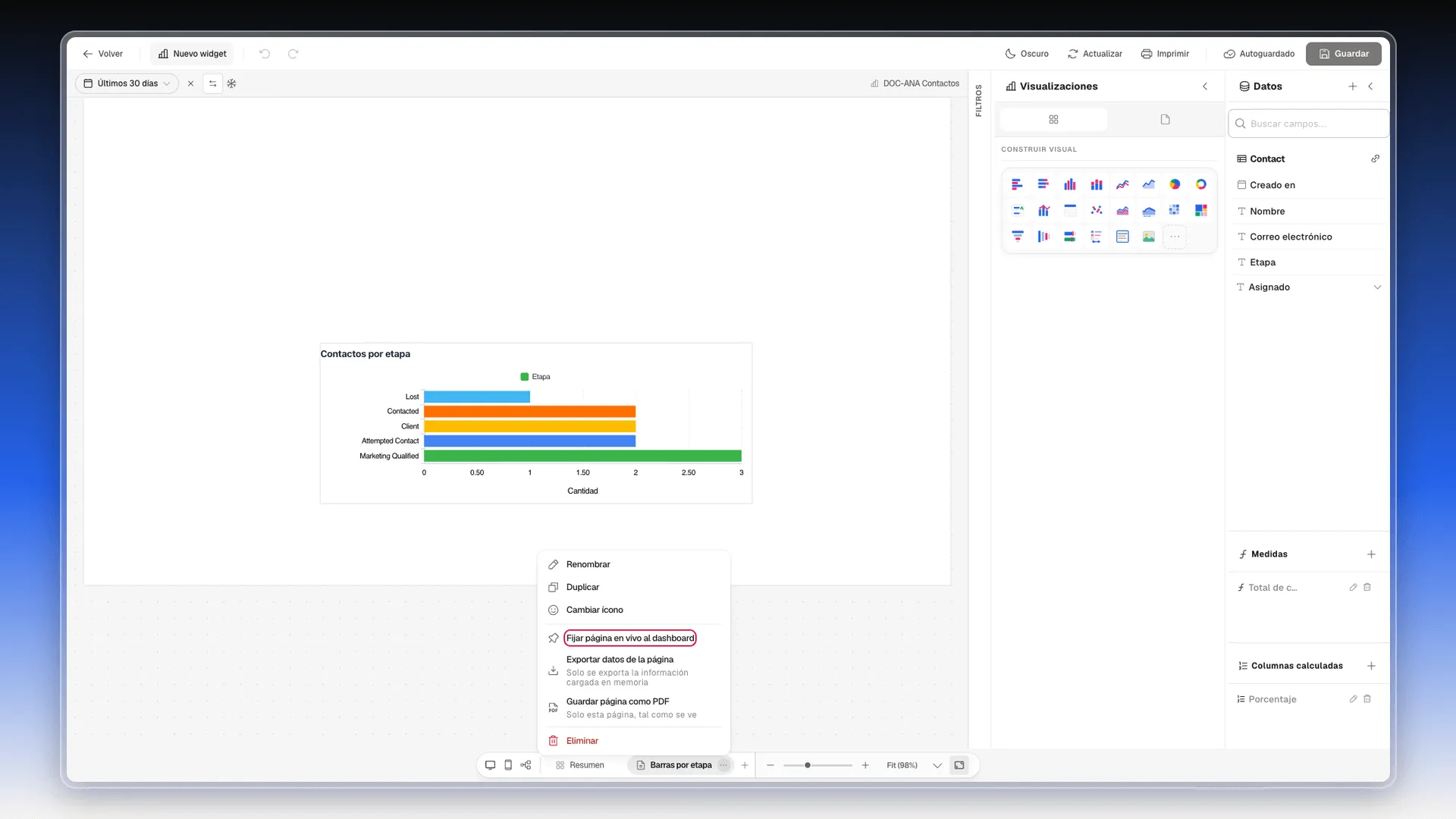The width and height of the screenshot is (1456, 819).
Task: Switch to desktop layout view
Action: [x=490, y=765]
